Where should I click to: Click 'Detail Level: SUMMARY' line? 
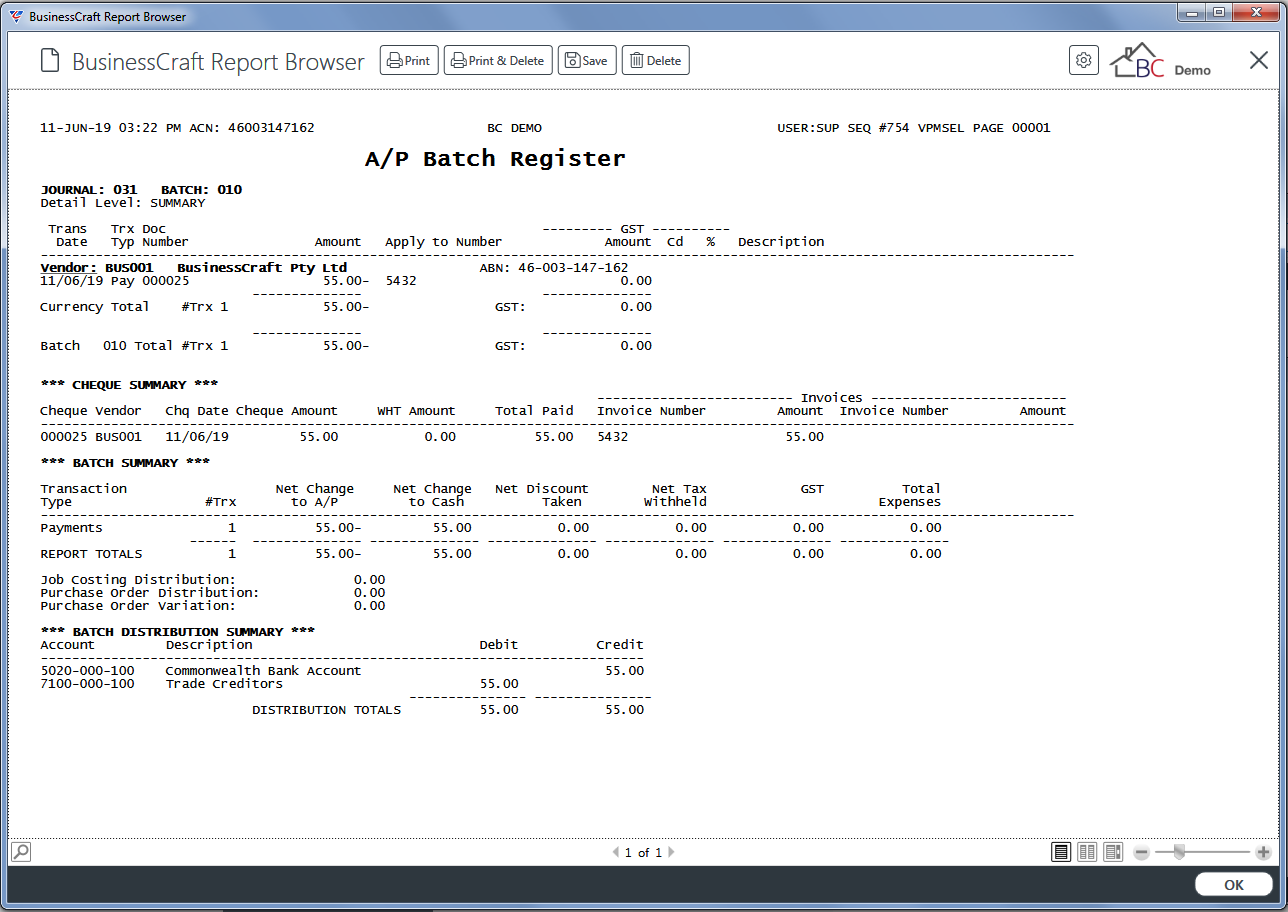click(x=123, y=203)
